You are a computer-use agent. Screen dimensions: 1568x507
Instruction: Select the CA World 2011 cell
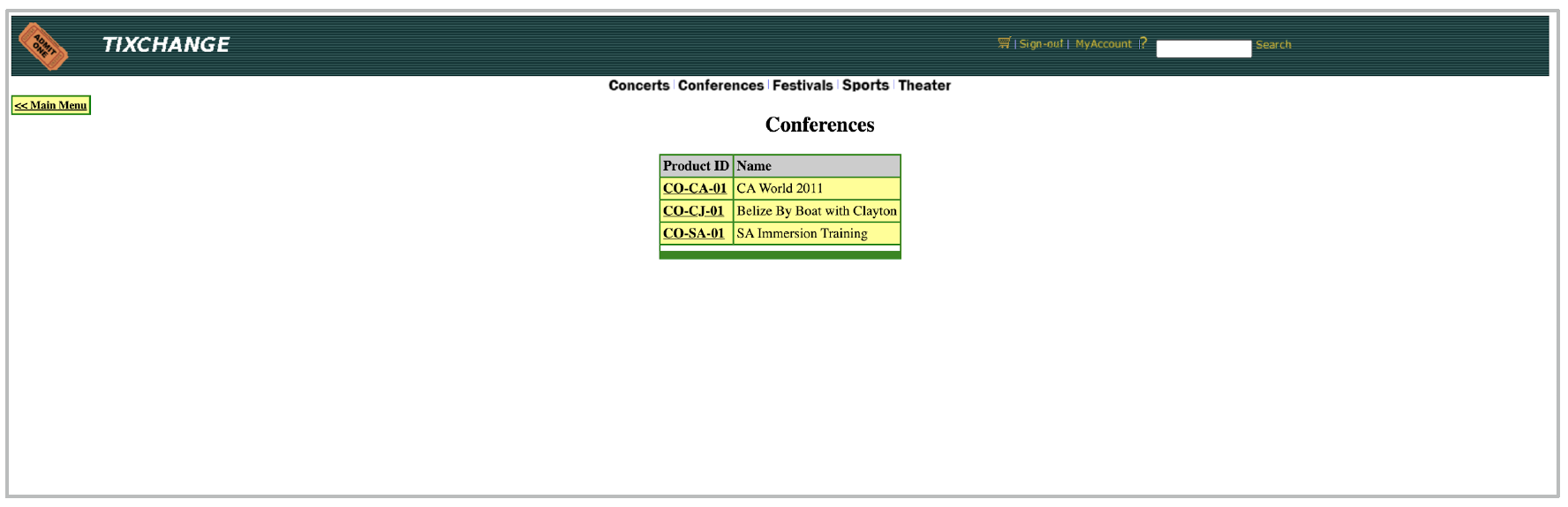(817, 188)
